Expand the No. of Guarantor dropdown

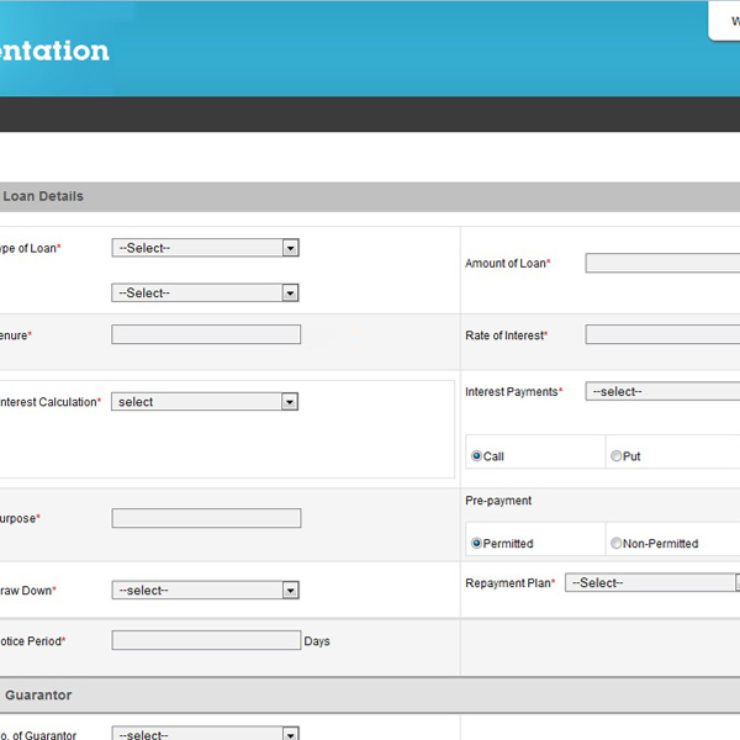pos(205,734)
